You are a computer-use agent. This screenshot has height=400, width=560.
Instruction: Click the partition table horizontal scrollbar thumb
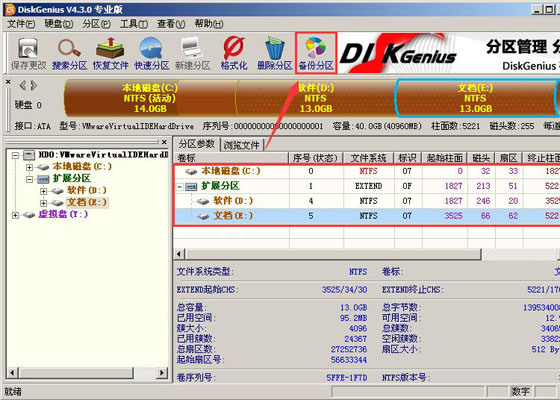click(x=333, y=254)
